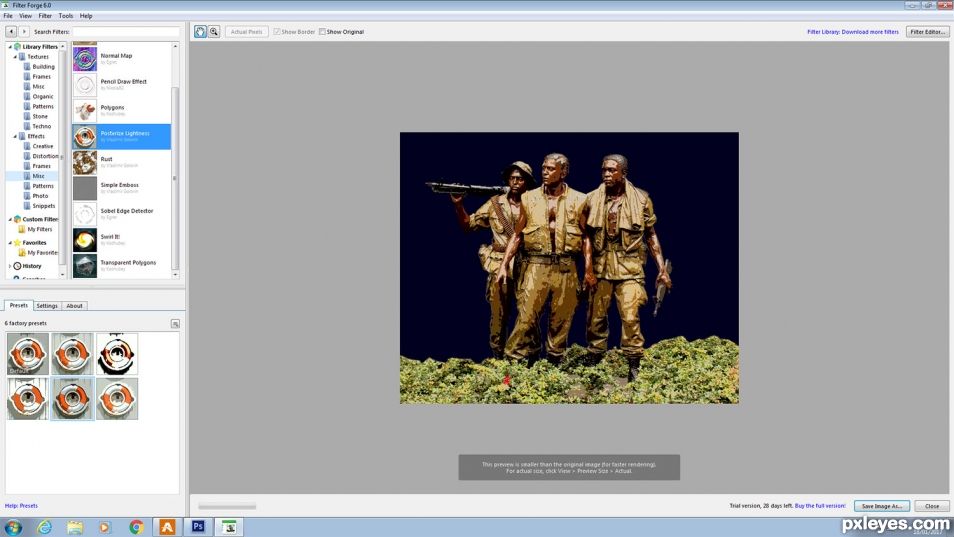Click the Polygons filter thumbnail

point(85,111)
